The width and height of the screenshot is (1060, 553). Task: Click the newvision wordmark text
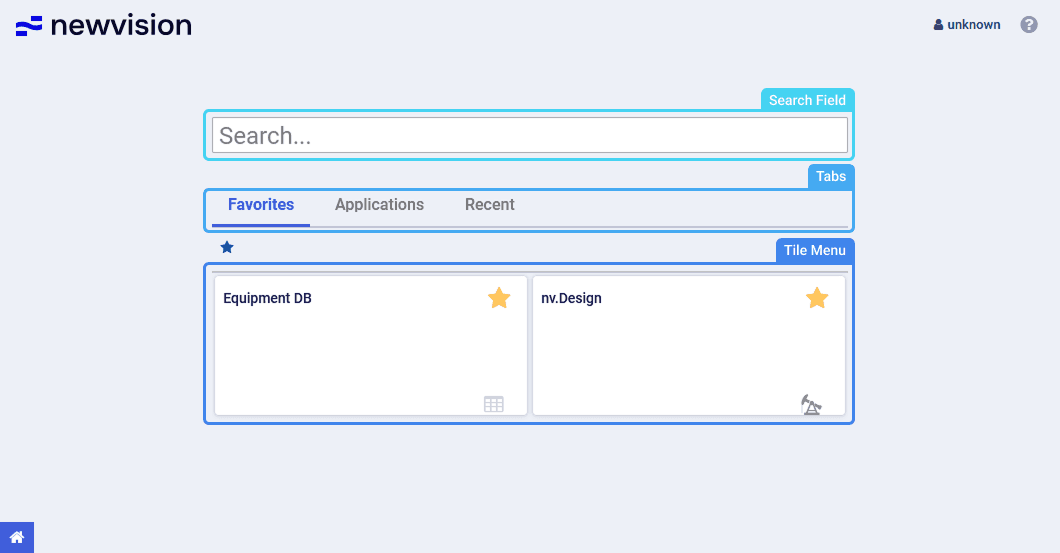coord(121,26)
